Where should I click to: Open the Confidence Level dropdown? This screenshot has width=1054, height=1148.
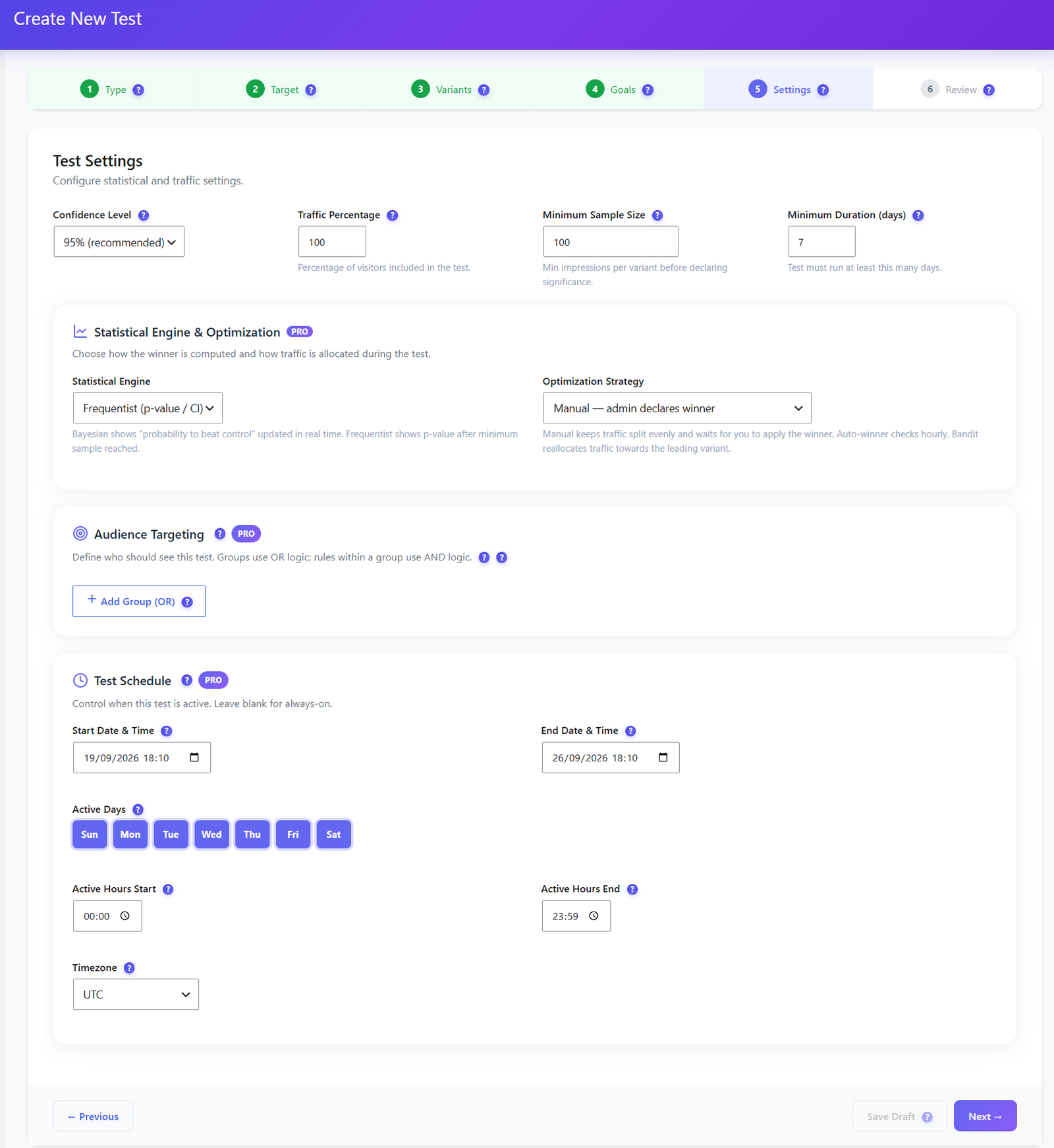119,242
